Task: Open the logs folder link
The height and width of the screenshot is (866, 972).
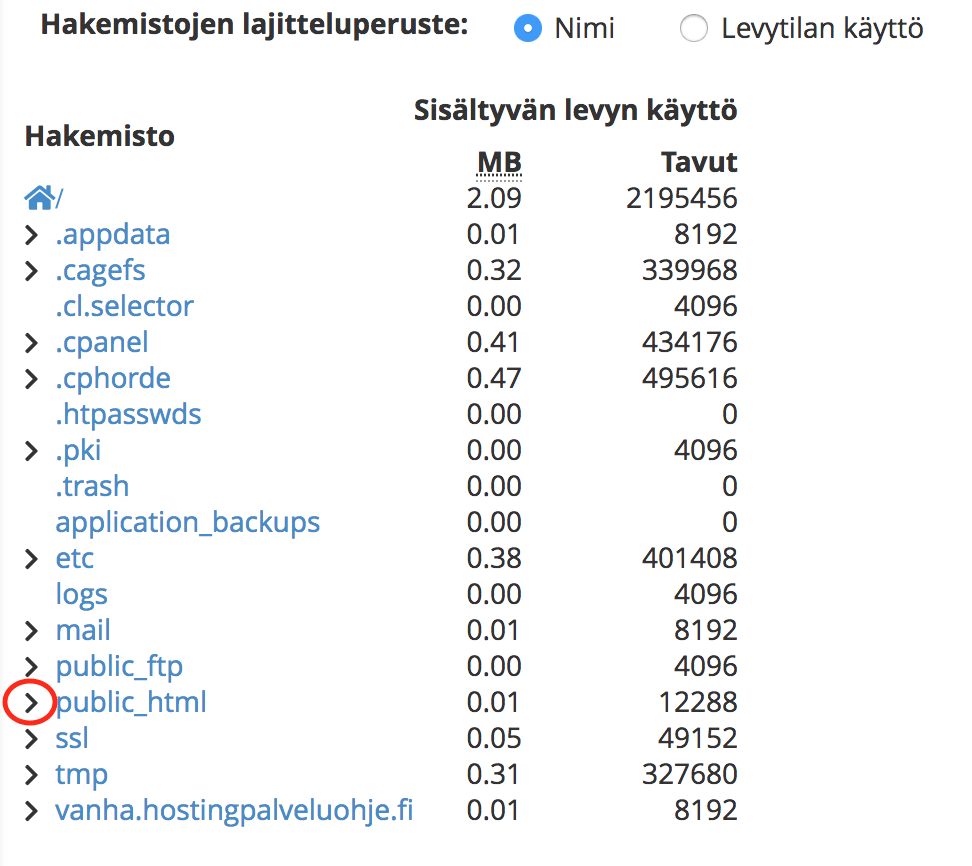Action: pyautogui.click(x=81, y=594)
